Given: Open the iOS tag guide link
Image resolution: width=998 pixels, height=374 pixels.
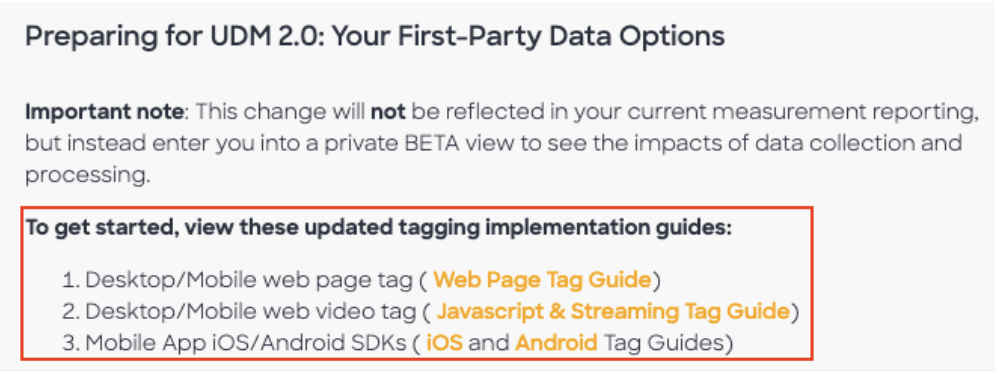Looking at the screenshot, I should click(444, 343).
